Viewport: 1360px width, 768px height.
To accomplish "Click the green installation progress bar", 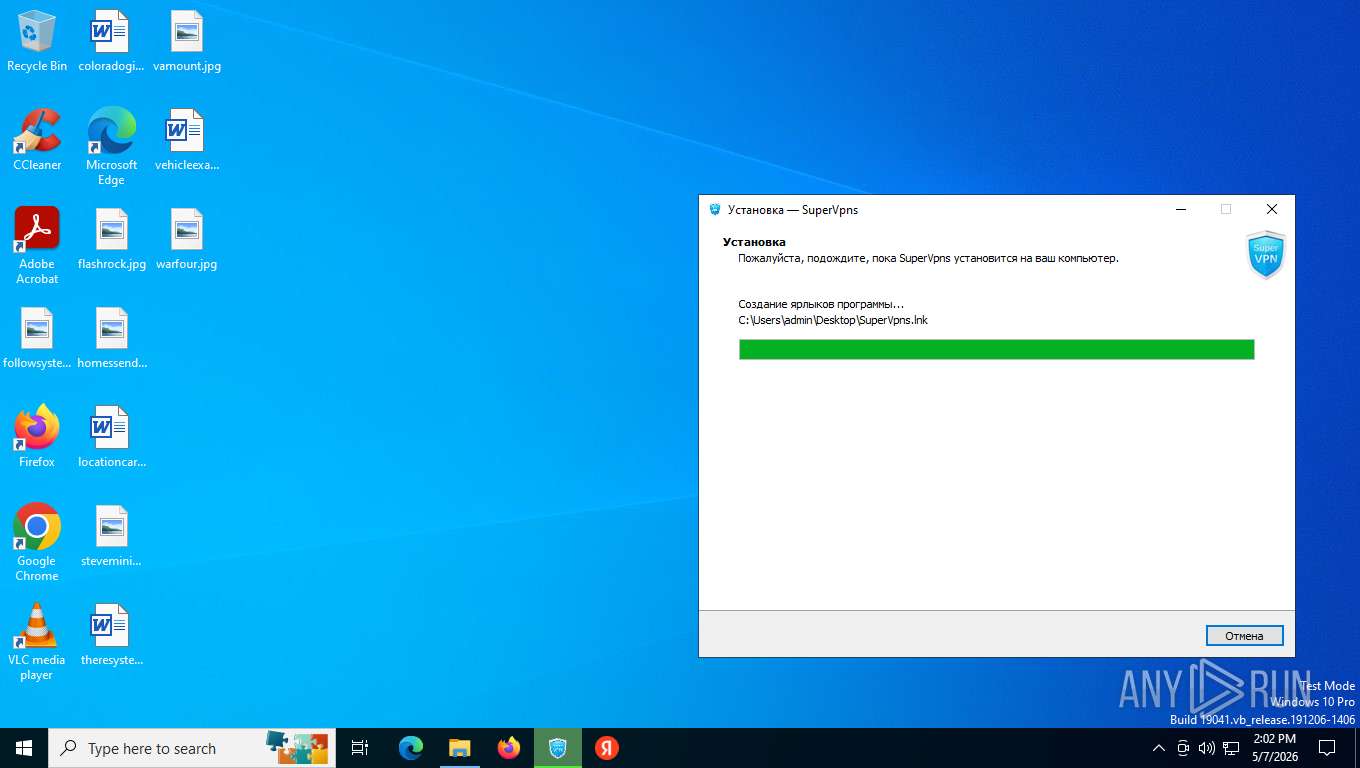I will pos(996,349).
